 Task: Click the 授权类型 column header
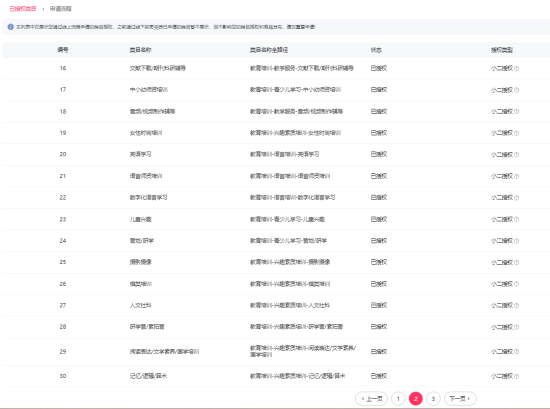[502, 50]
